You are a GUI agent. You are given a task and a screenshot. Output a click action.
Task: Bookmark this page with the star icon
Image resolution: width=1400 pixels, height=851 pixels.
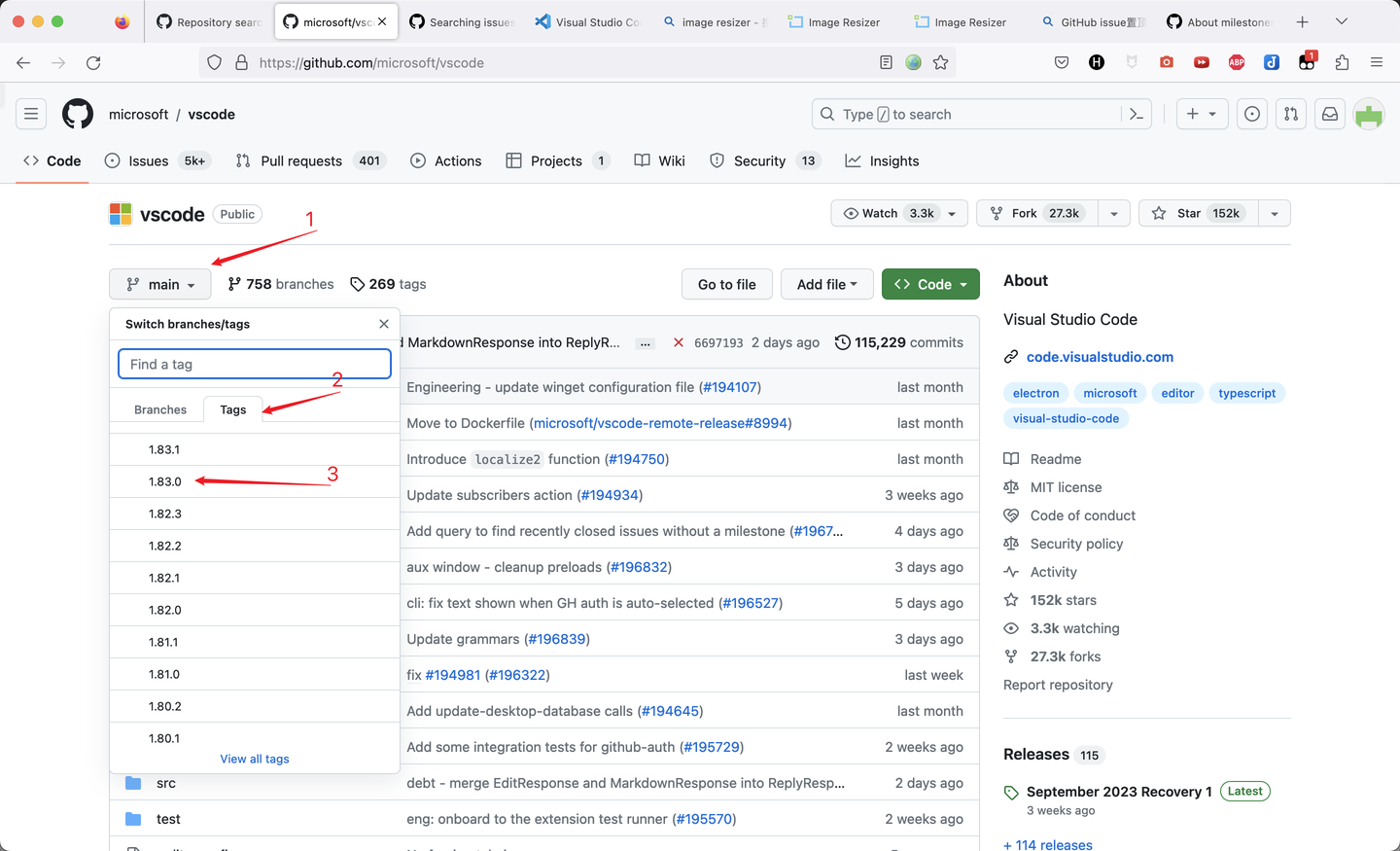coord(940,62)
